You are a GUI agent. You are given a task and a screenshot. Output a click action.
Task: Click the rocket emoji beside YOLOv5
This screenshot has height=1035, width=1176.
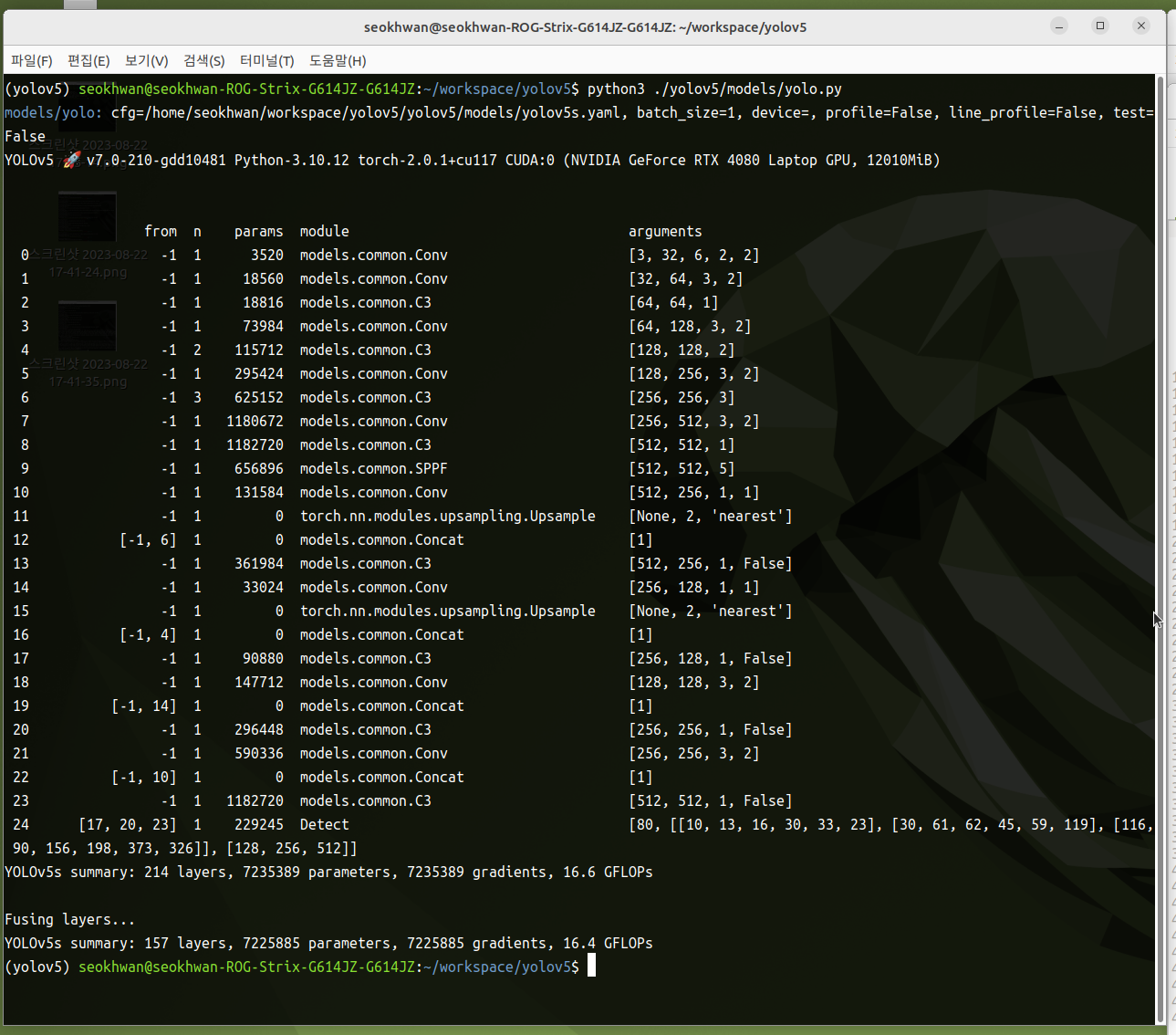pyautogui.click(x=72, y=161)
